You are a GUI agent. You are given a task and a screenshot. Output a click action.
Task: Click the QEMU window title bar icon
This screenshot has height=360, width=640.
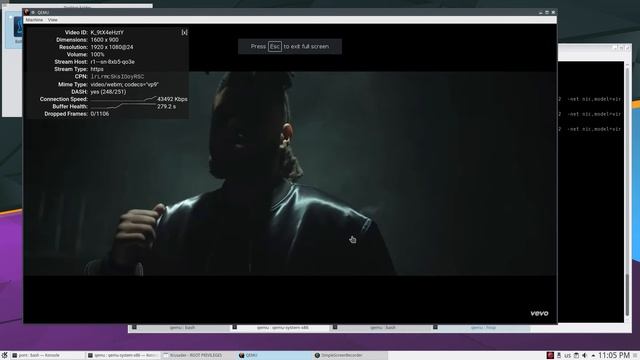(x=27, y=12)
